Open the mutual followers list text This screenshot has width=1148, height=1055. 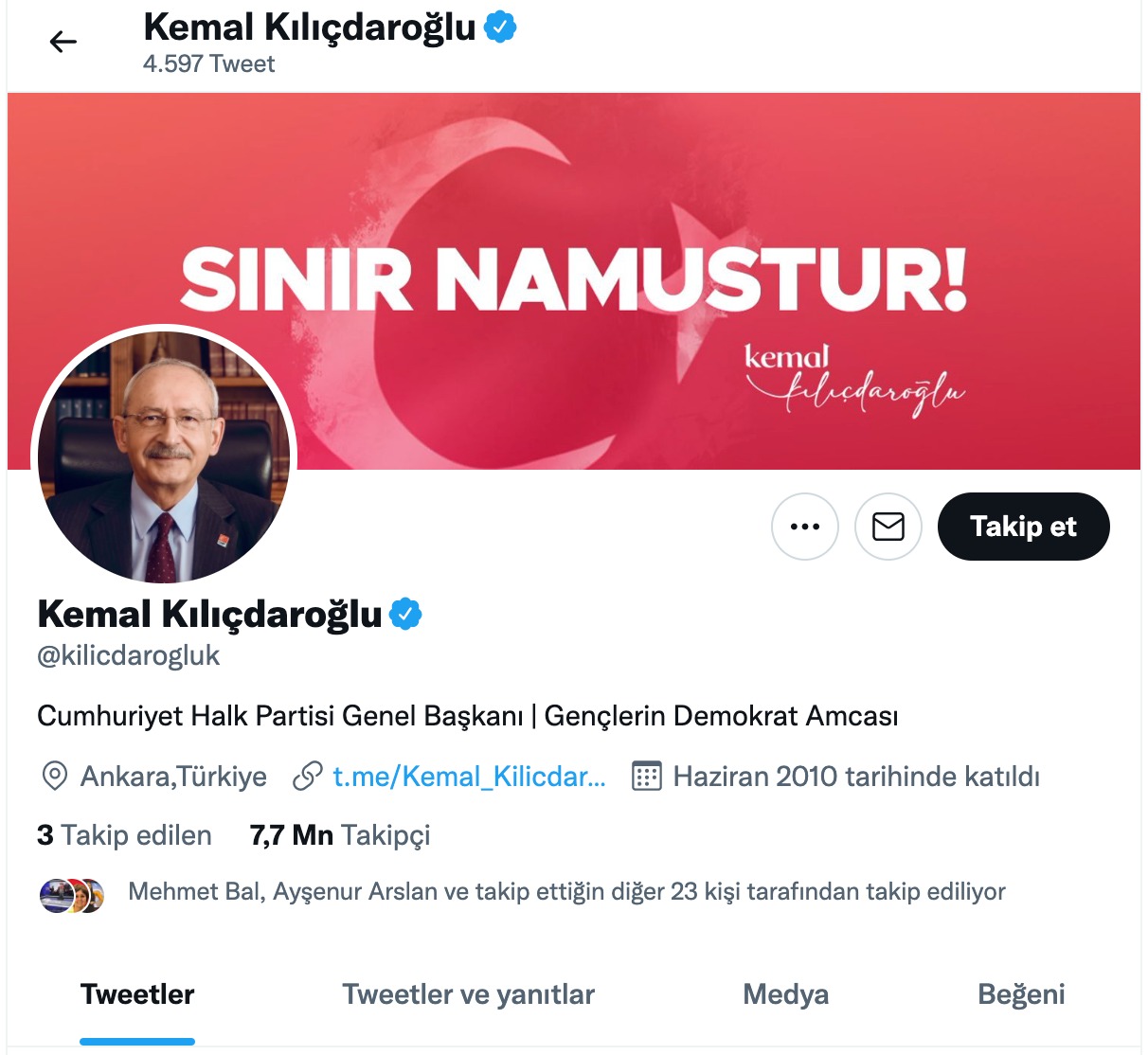[x=566, y=892]
